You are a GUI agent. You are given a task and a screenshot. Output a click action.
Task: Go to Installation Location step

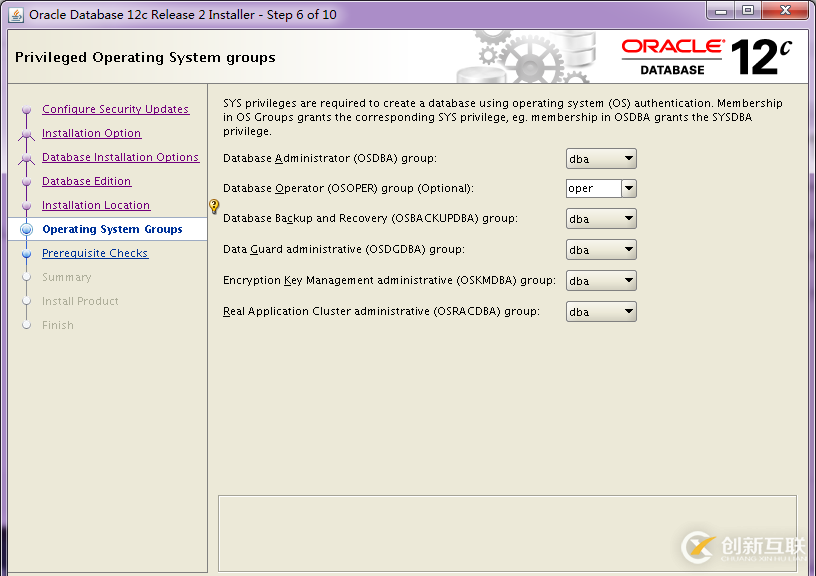pos(96,205)
